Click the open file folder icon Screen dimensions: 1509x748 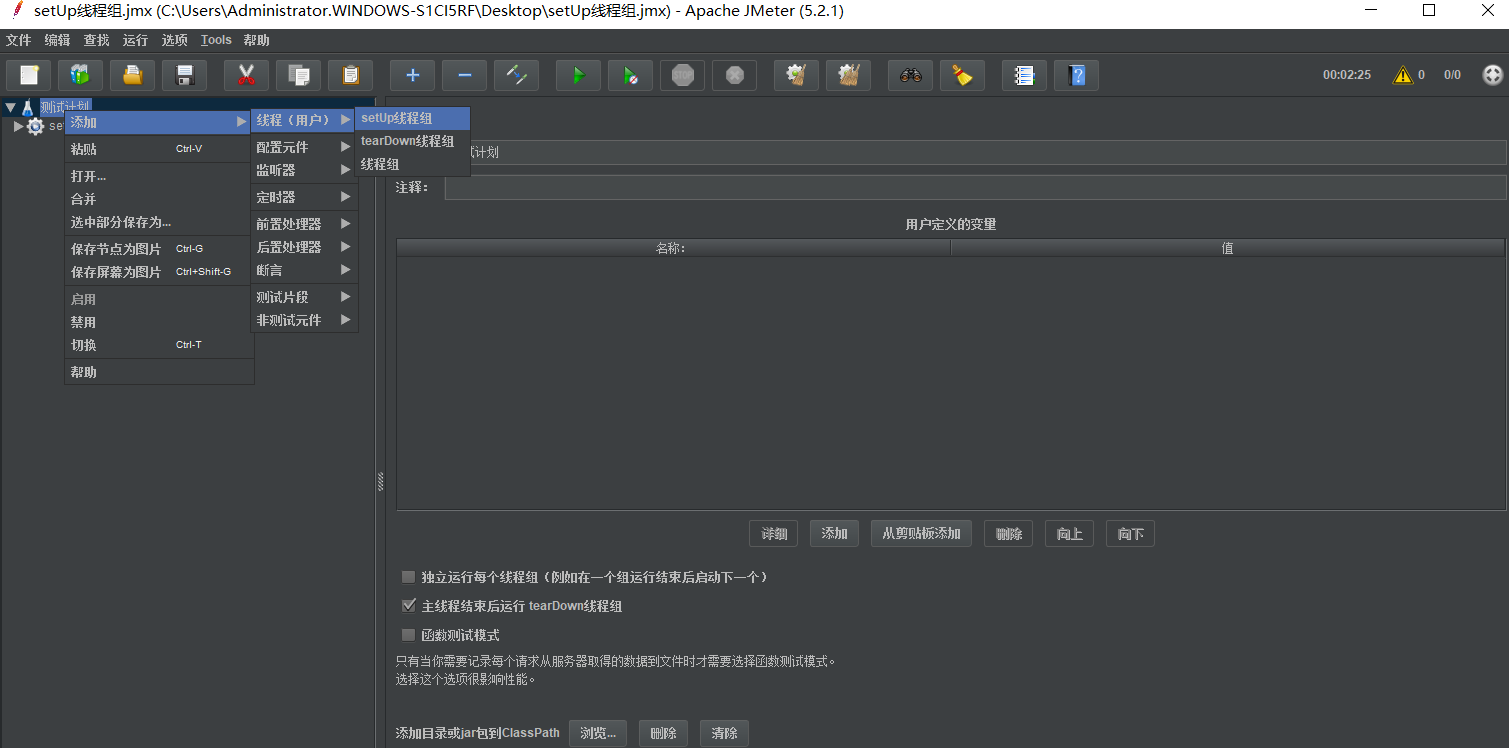point(132,75)
